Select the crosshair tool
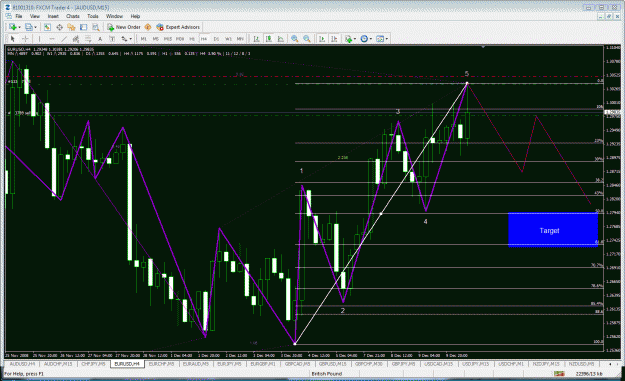 25,39
